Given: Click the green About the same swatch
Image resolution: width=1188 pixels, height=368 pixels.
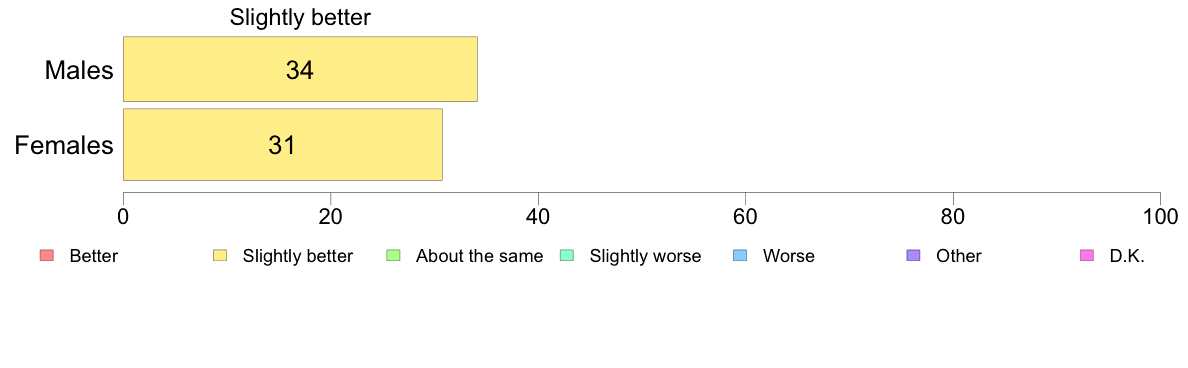Looking at the screenshot, I should coord(393,256).
